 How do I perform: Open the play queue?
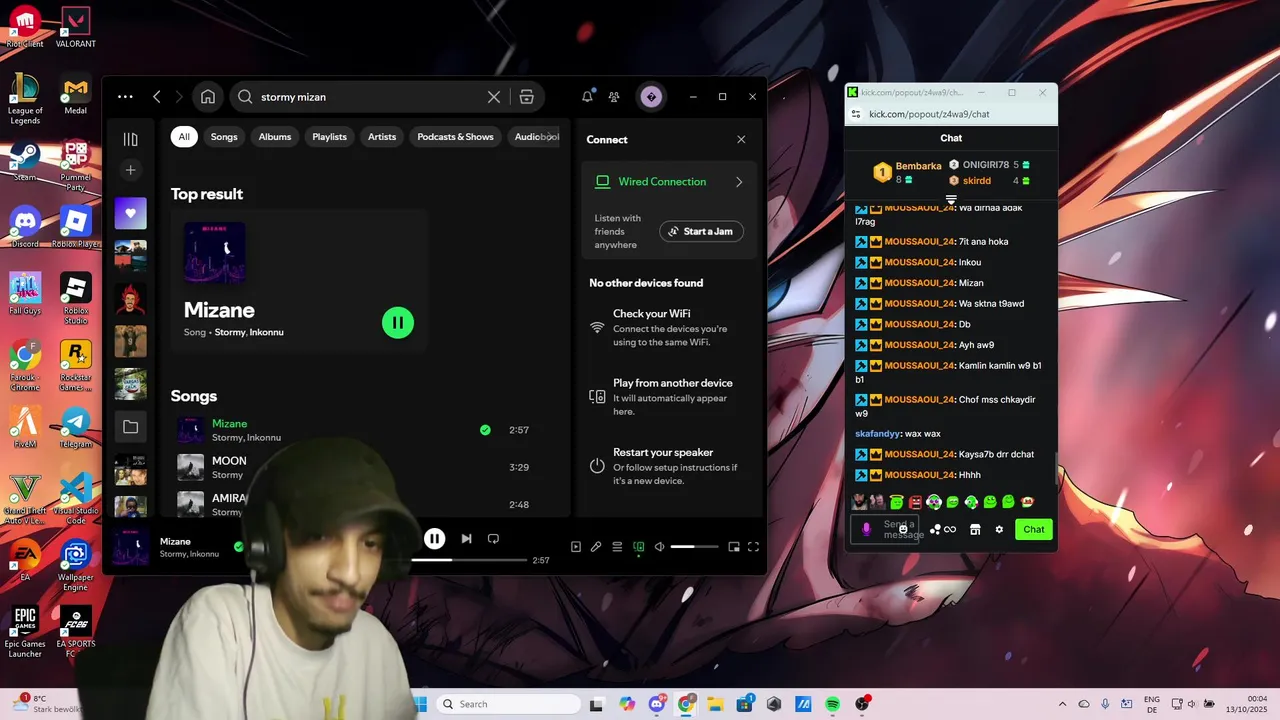point(617,547)
